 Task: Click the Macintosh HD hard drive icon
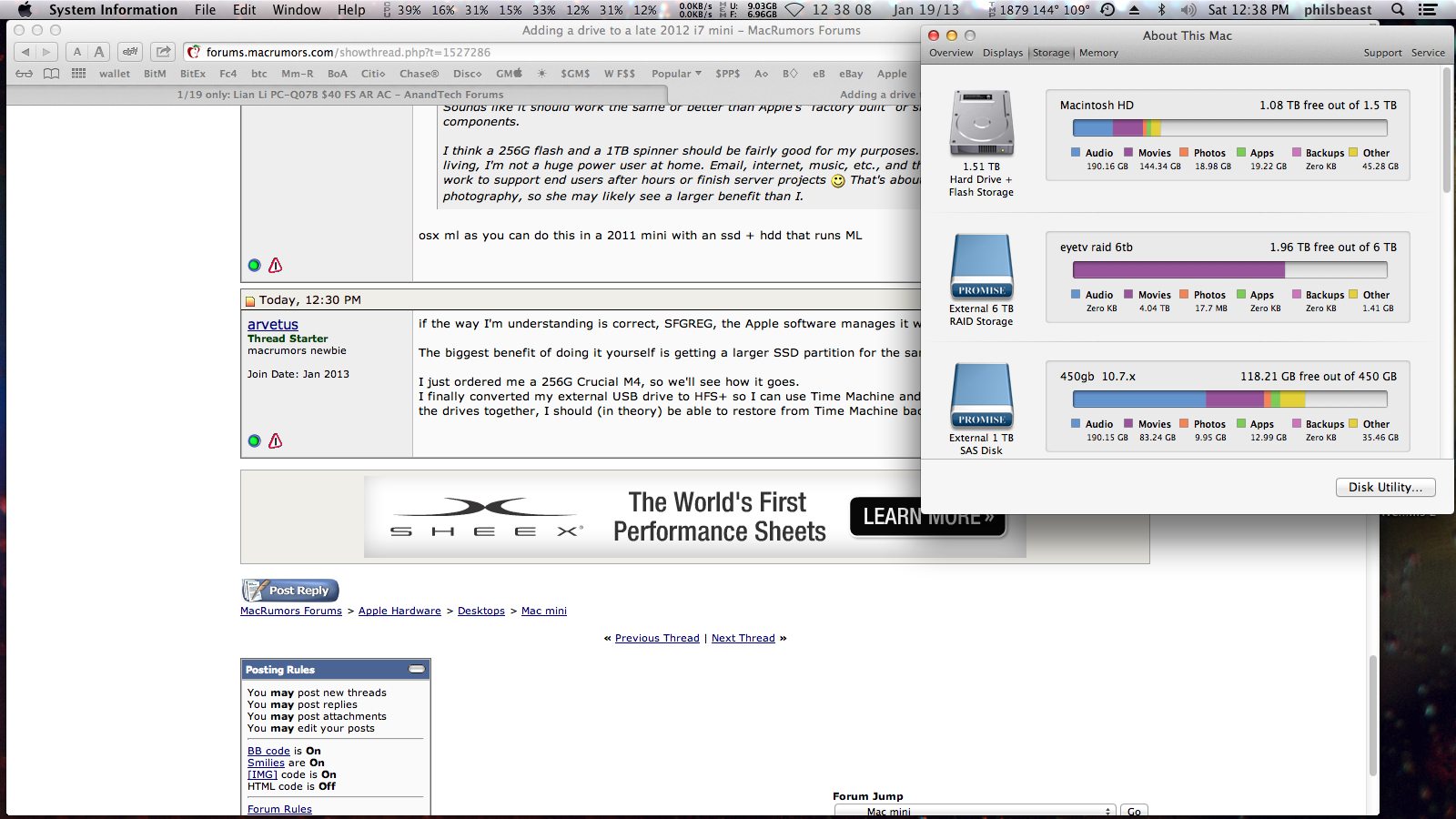coord(982,123)
